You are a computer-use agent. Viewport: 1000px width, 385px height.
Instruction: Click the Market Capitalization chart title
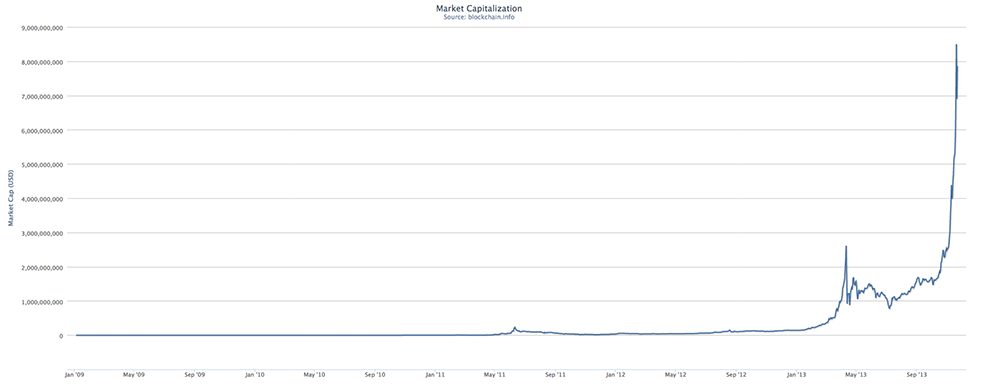(x=478, y=8)
